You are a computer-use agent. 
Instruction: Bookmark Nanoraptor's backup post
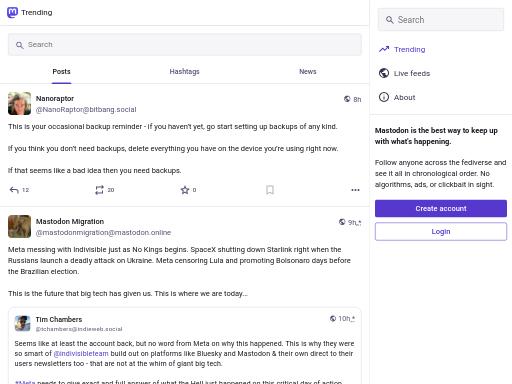click(270, 190)
